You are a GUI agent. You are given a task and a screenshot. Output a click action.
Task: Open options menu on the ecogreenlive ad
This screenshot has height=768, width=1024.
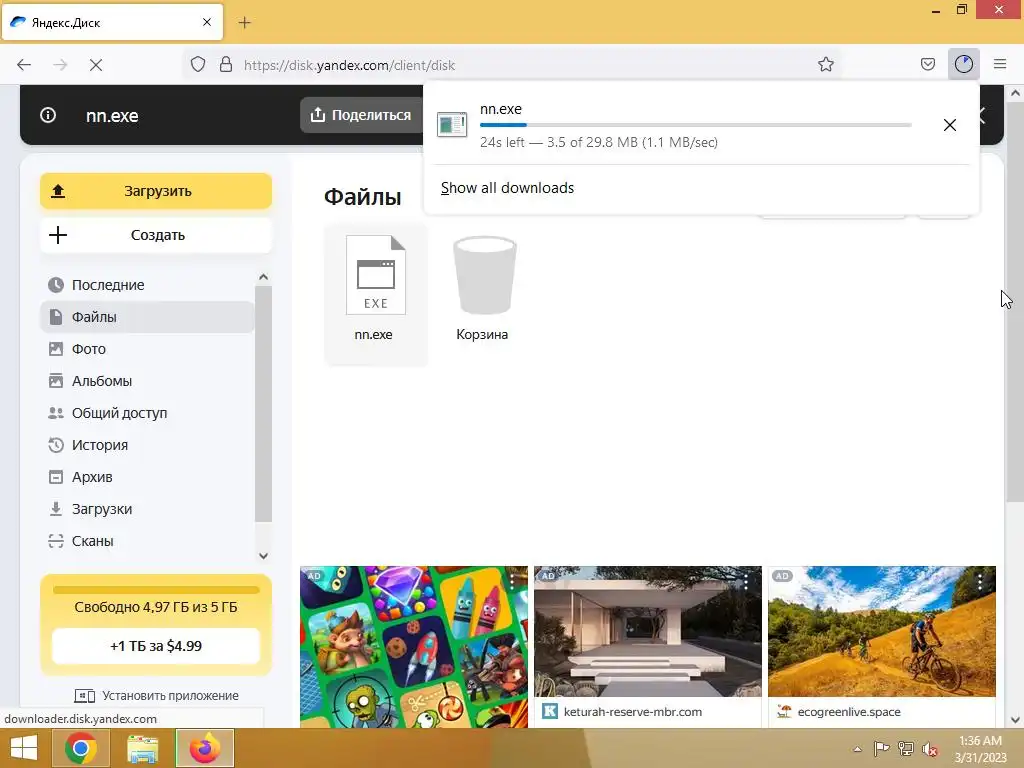(980, 581)
